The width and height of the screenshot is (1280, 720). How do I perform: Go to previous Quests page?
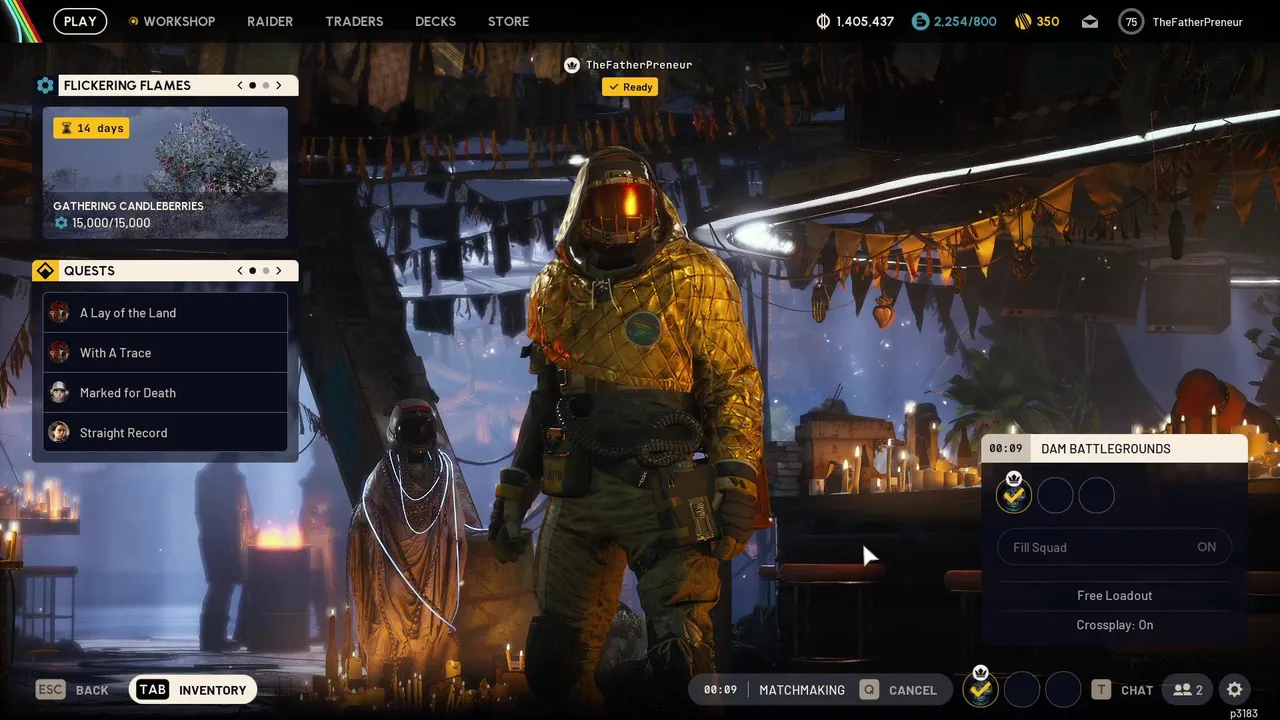(x=240, y=271)
